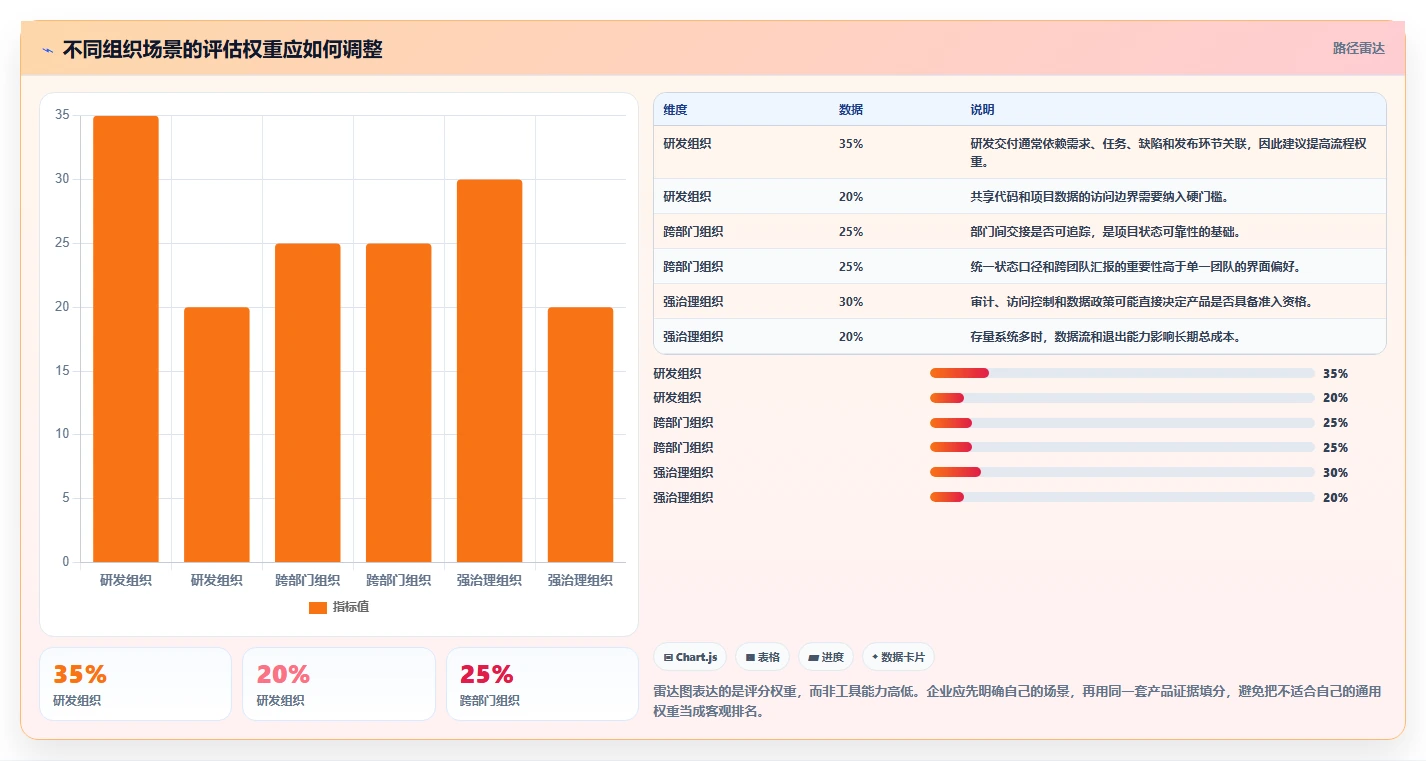This screenshot has width=1426, height=761.
Task: Click description starting 研发交付通常依赖需求
Action: coord(1169,152)
